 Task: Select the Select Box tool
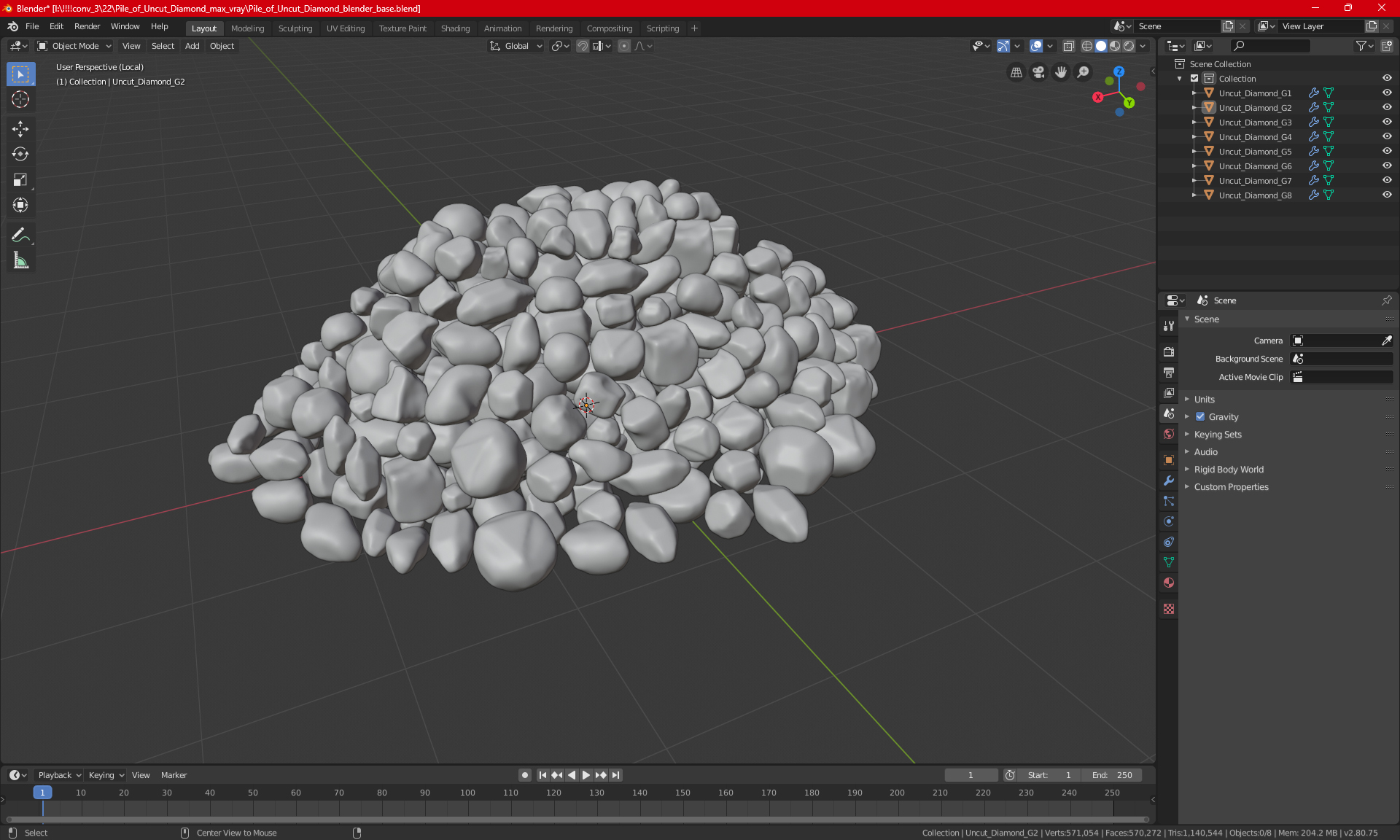click(x=20, y=74)
